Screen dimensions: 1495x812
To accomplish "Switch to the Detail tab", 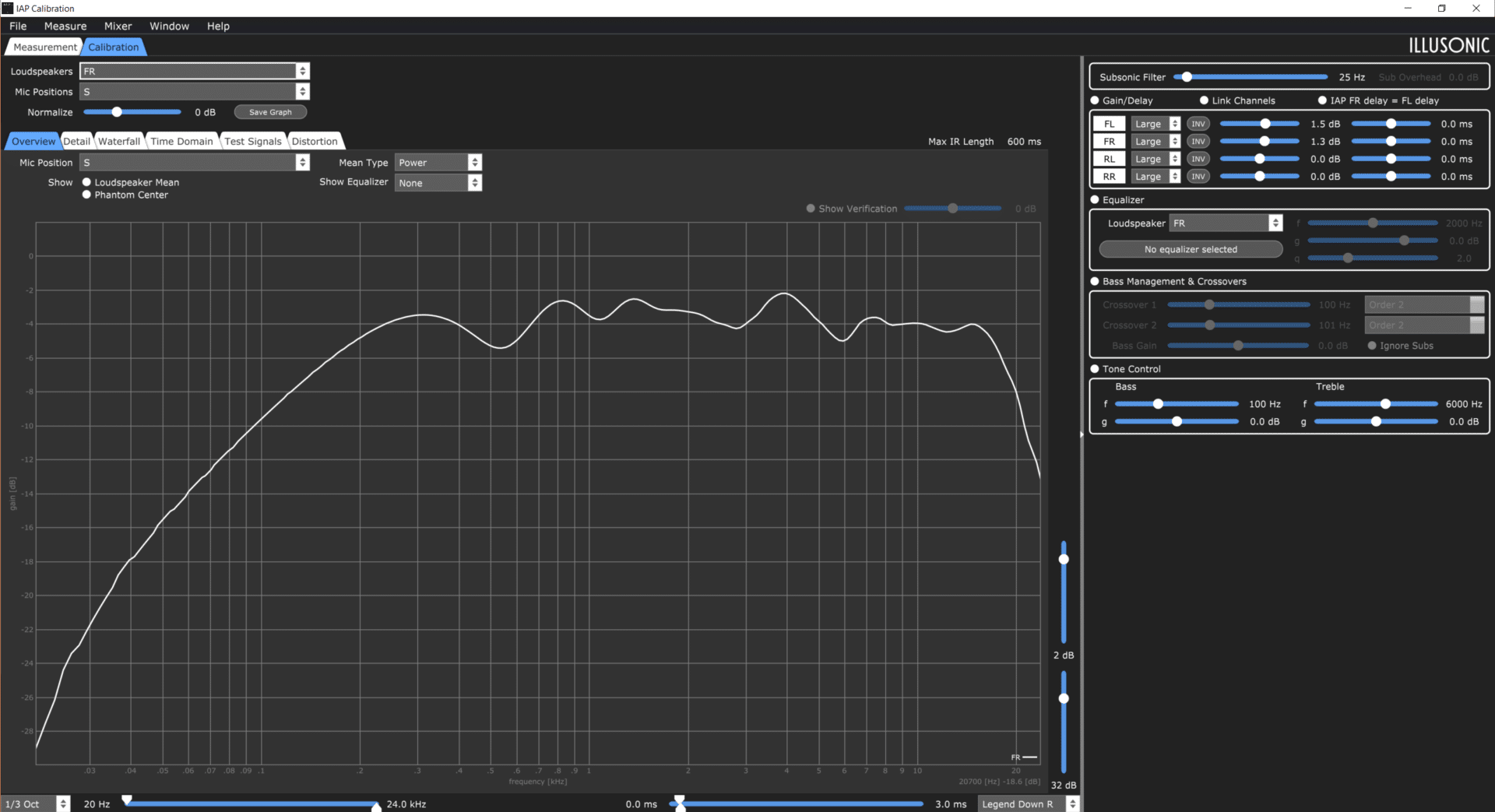I will click(76, 141).
